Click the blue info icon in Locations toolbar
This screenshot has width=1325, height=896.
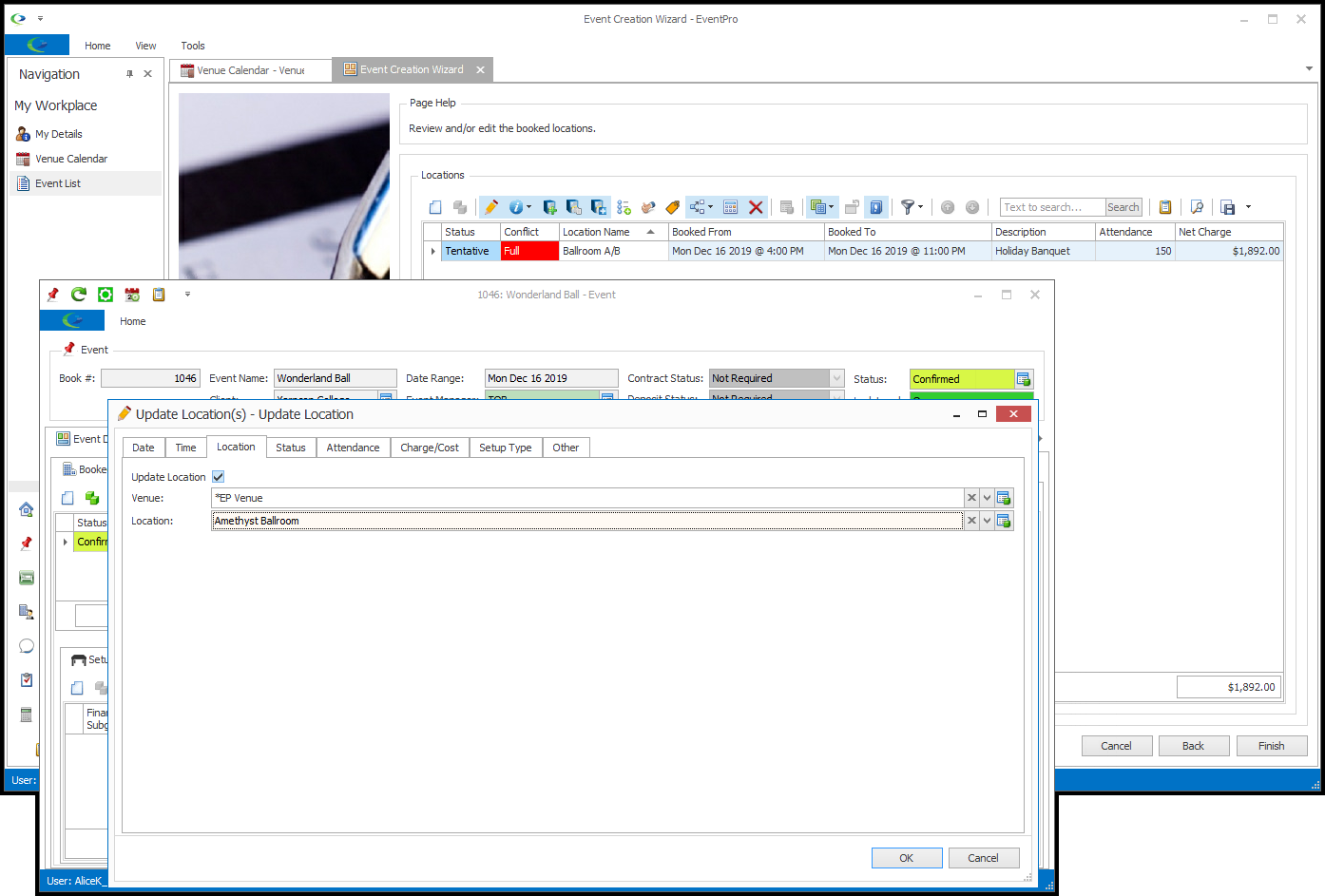pos(515,207)
